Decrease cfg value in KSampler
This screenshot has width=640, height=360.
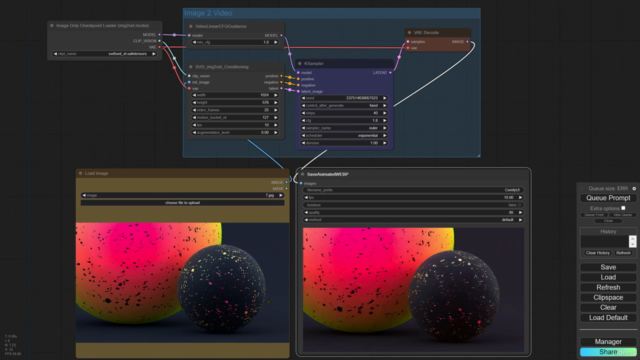point(303,120)
